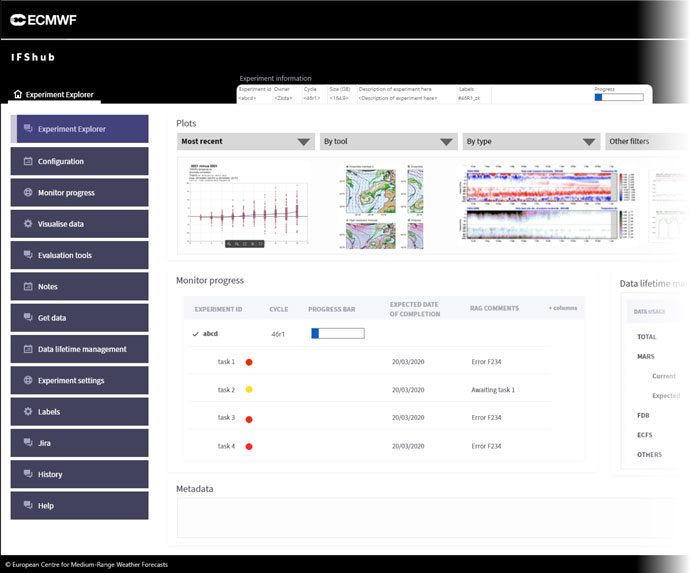
Task: Click the calendar icon on Configuration
Action: point(28,161)
